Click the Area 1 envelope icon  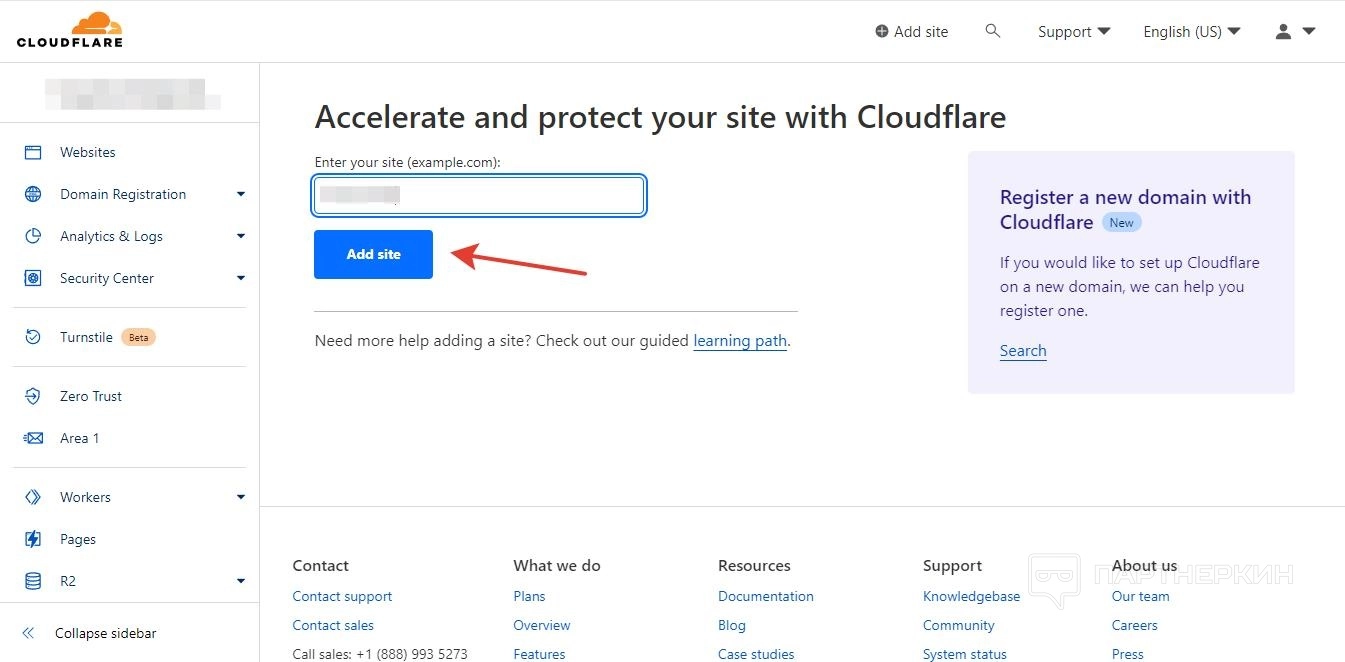(33, 439)
